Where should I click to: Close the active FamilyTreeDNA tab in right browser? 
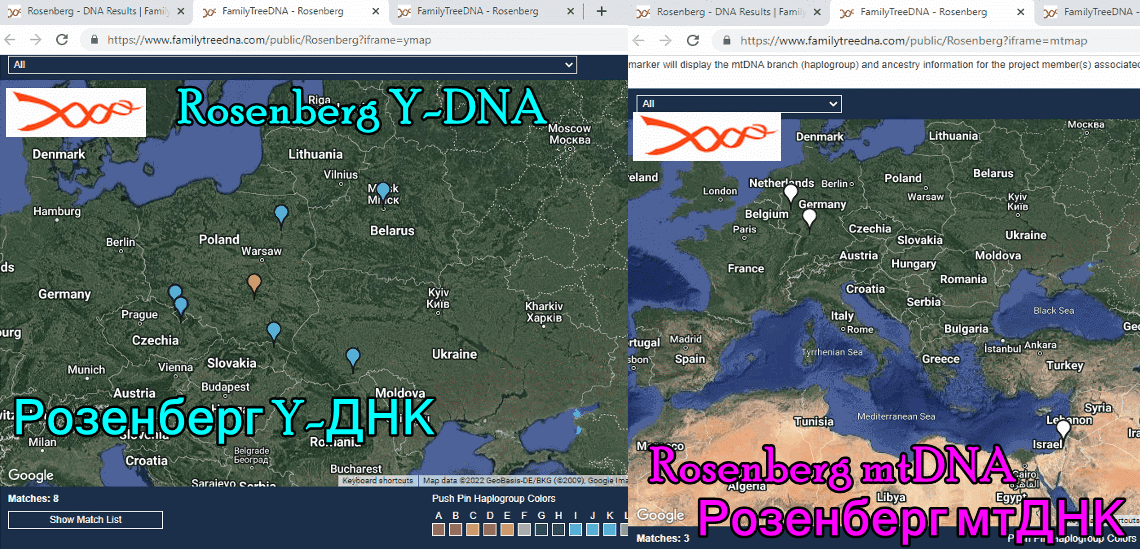(x=1021, y=12)
